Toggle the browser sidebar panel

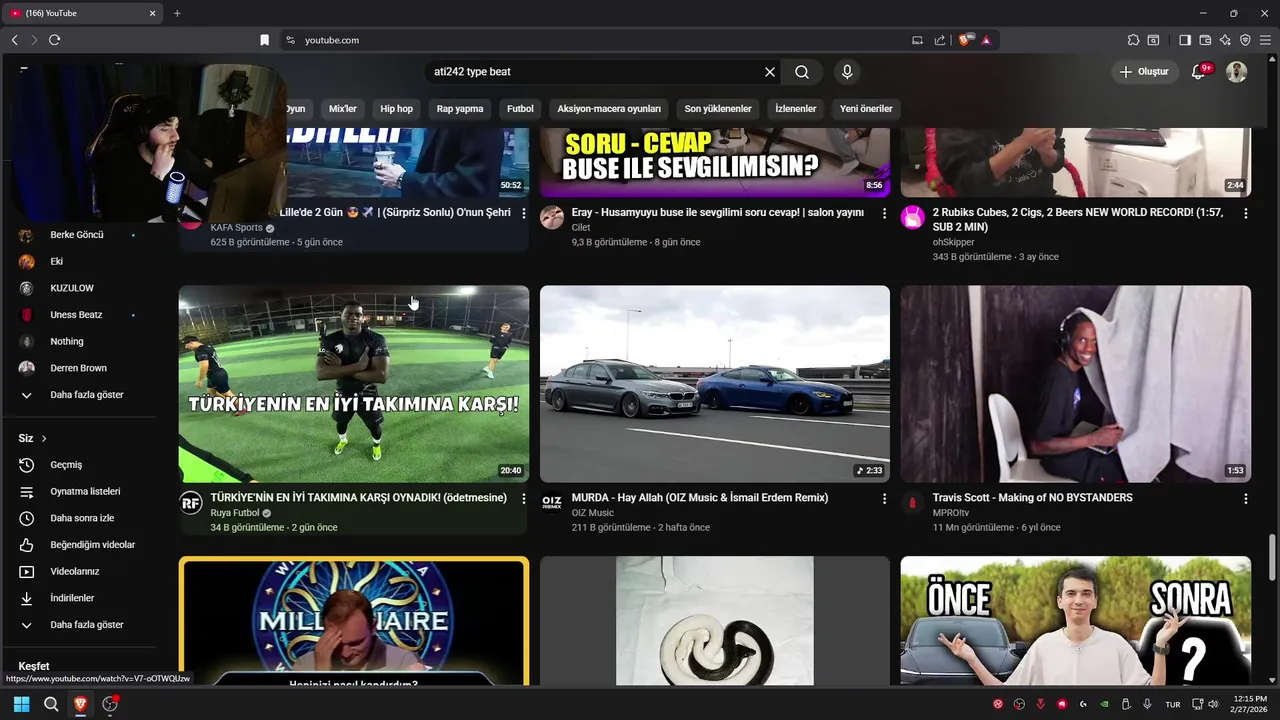coord(1185,40)
